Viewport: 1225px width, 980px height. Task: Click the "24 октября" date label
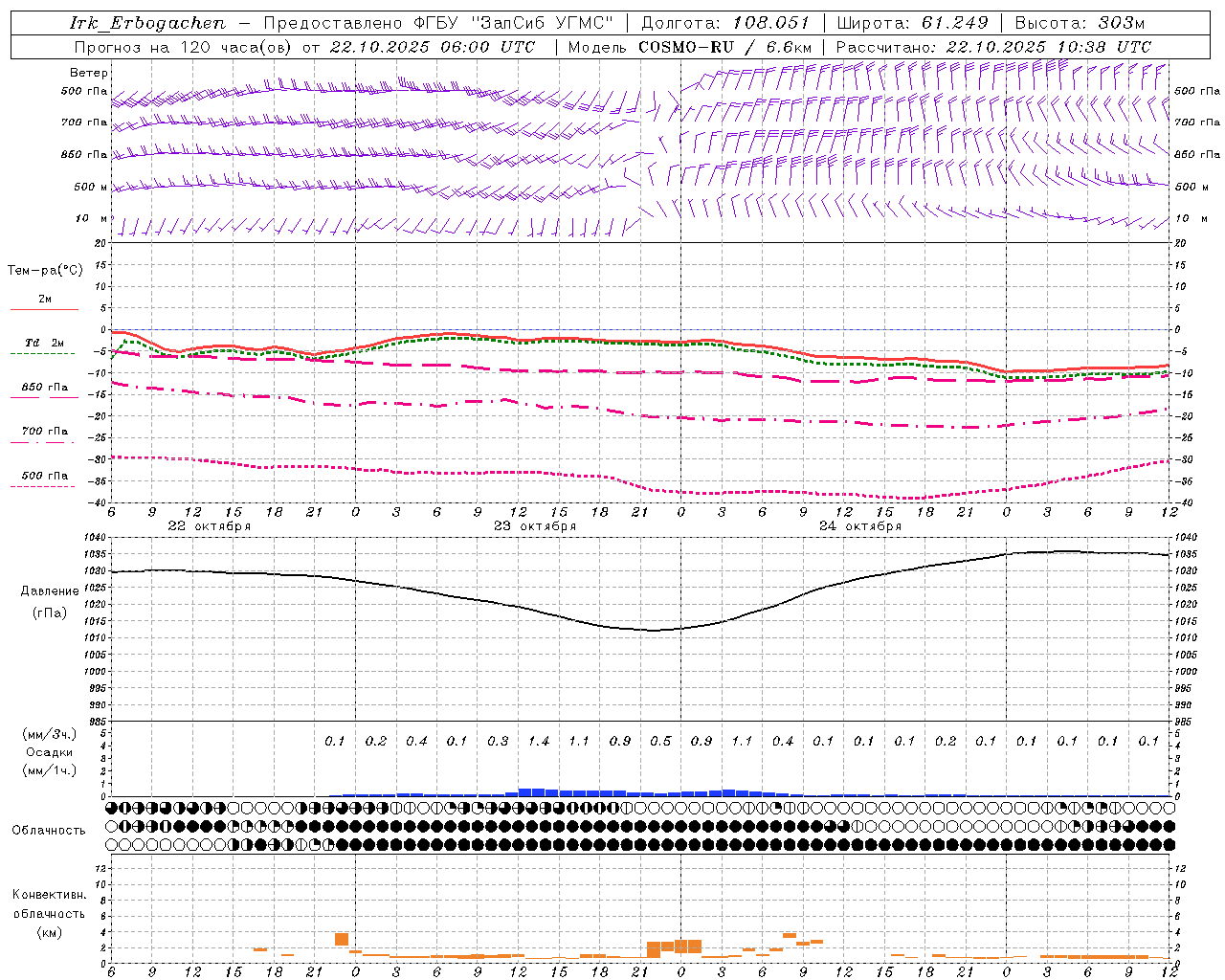click(860, 526)
